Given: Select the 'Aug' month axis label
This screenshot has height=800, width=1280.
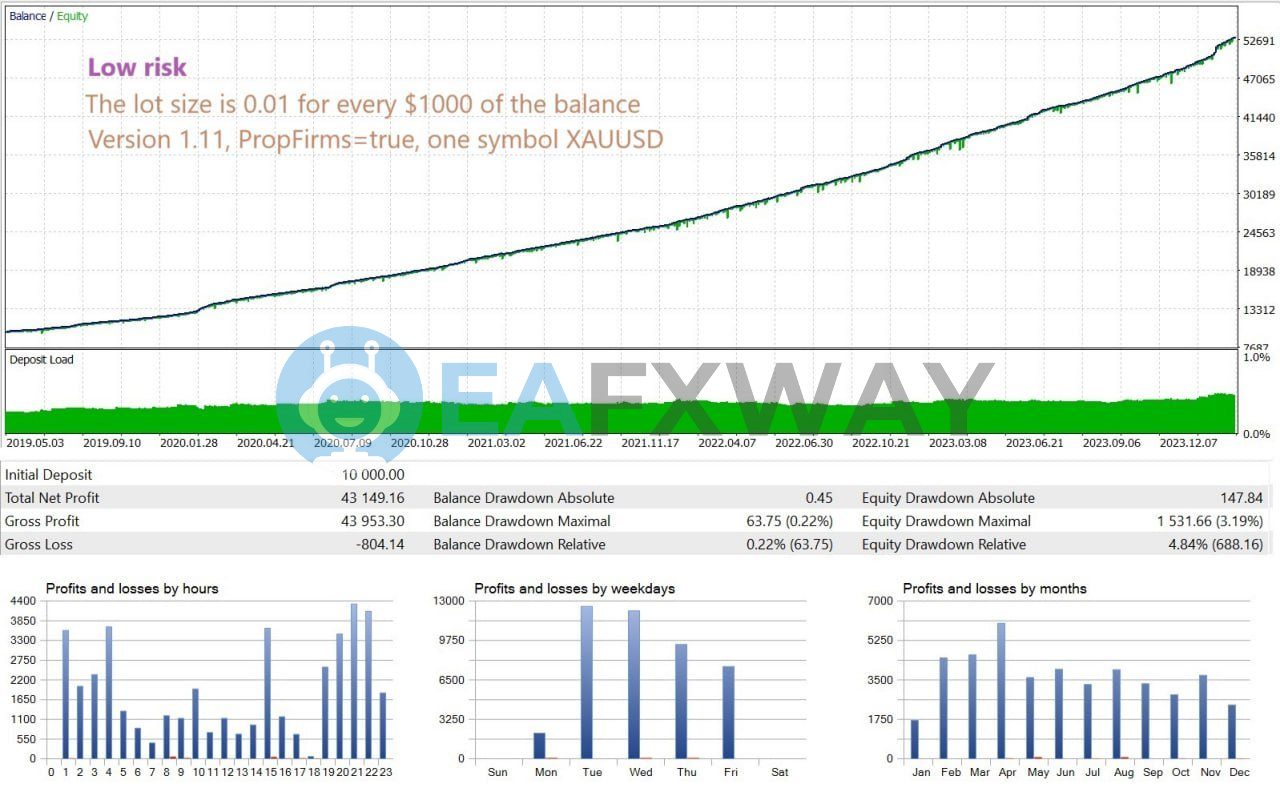Looking at the screenshot, I should [1123, 772].
